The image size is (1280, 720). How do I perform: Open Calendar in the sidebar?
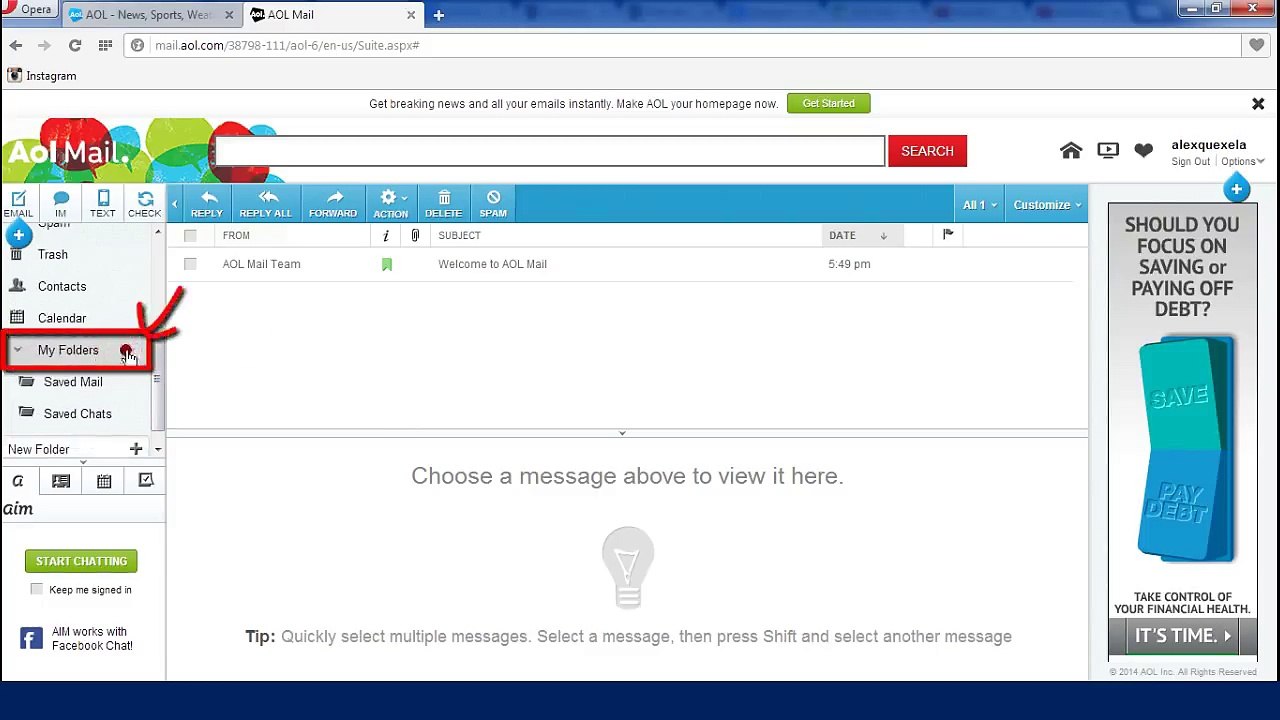coord(62,319)
